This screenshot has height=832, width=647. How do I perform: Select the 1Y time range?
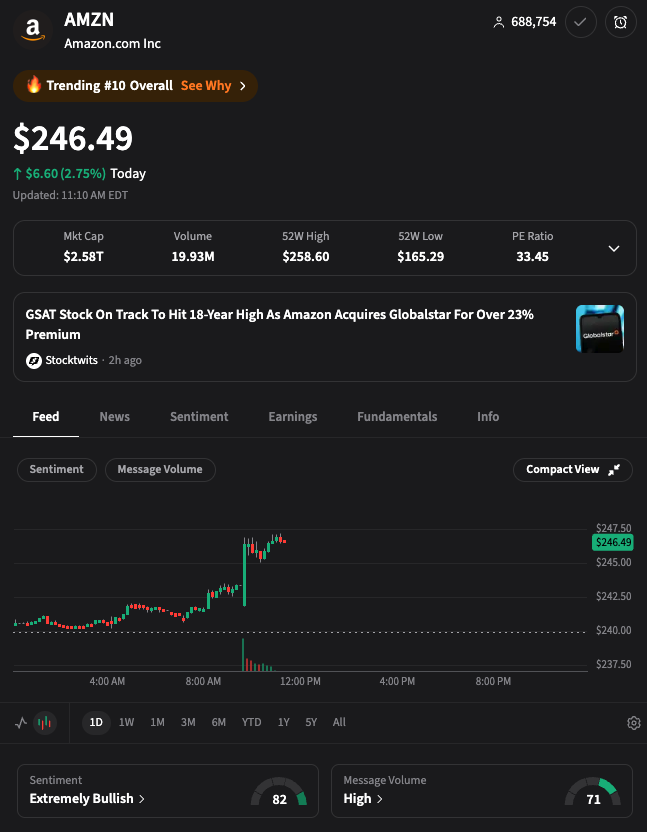click(x=283, y=722)
